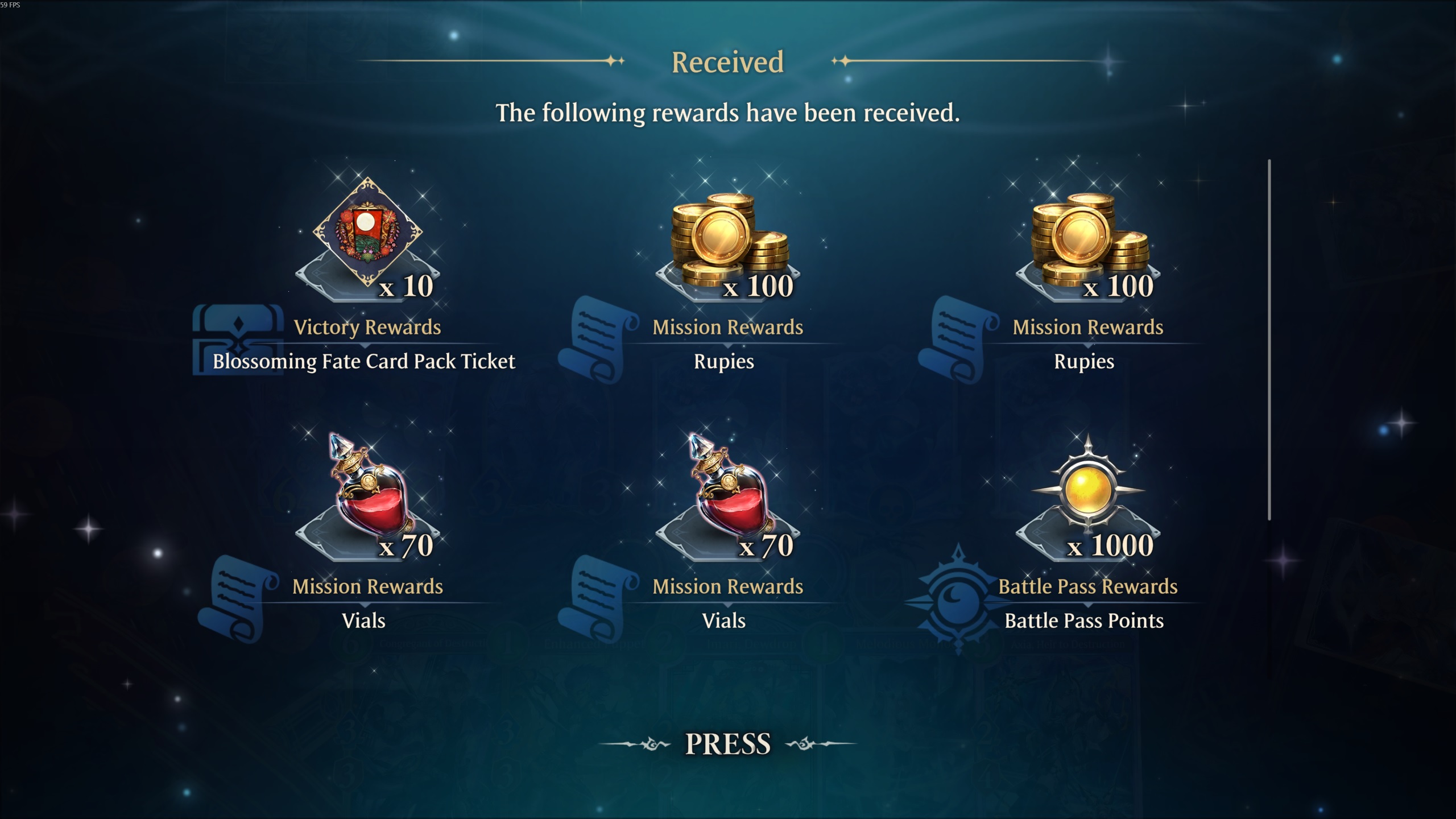Click the x 10 ticket quantity number
Viewport: 1456px width, 819px height.
[x=406, y=286]
